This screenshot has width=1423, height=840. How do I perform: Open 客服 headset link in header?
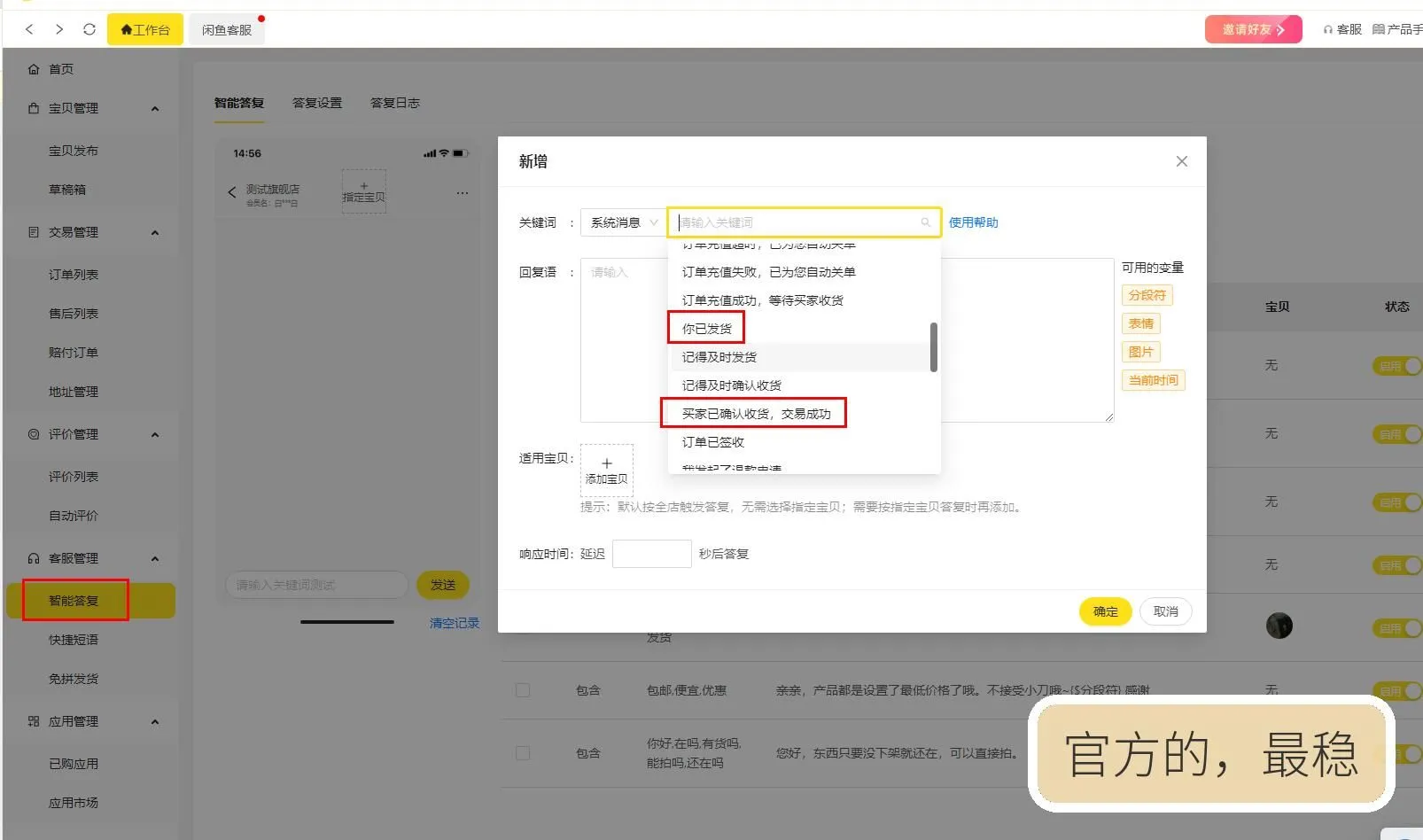point(1342,29)
